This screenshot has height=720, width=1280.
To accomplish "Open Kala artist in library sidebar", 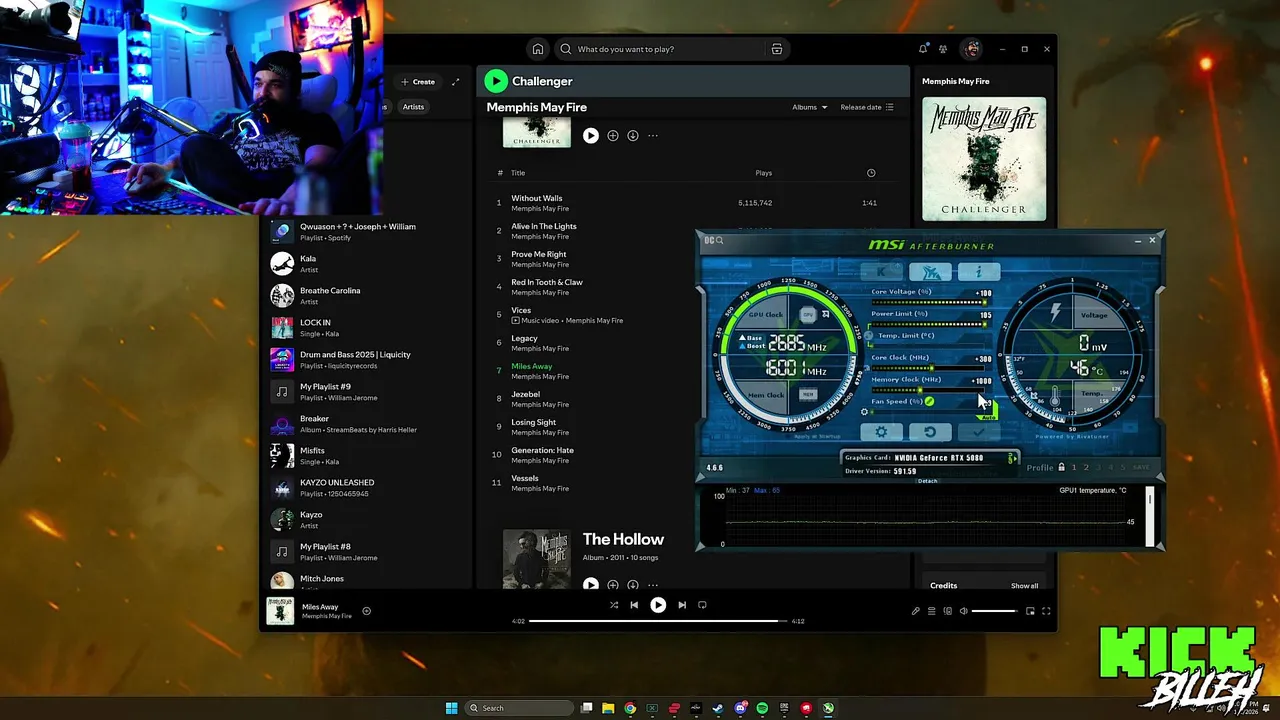I will pos(366,263).
